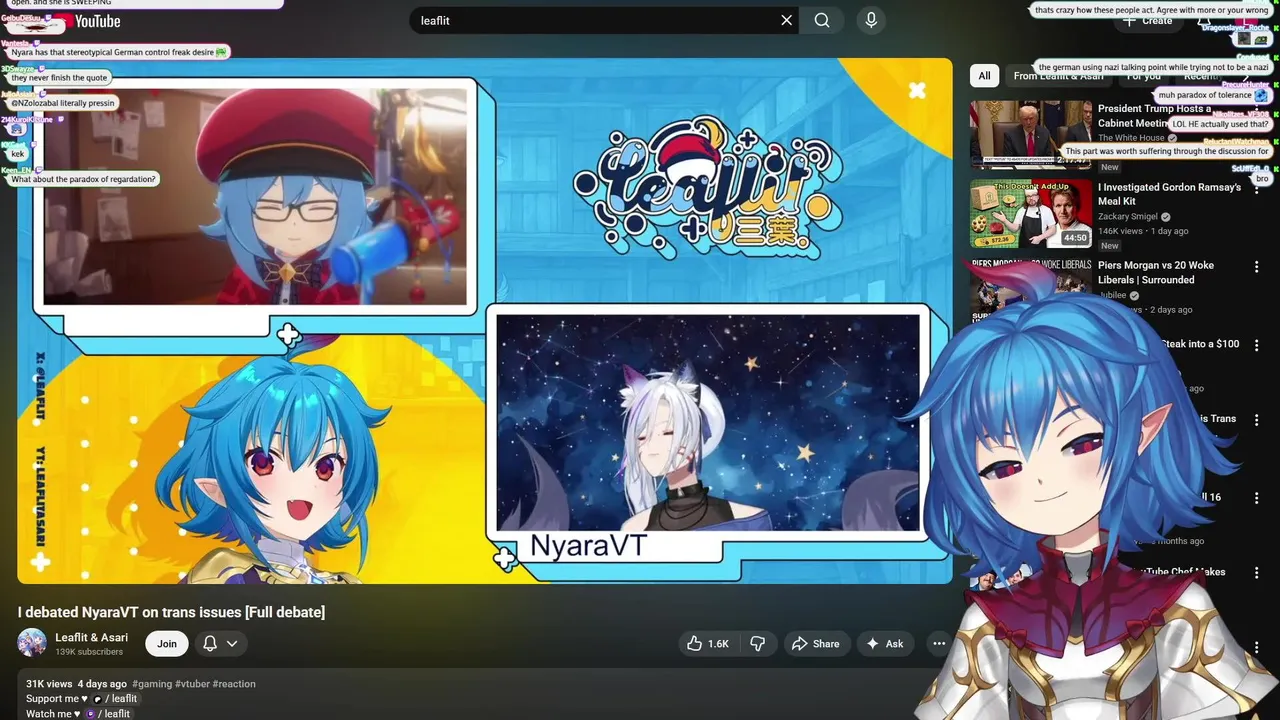
Task: Click the Create button
Action: [x=1148, y=20]
